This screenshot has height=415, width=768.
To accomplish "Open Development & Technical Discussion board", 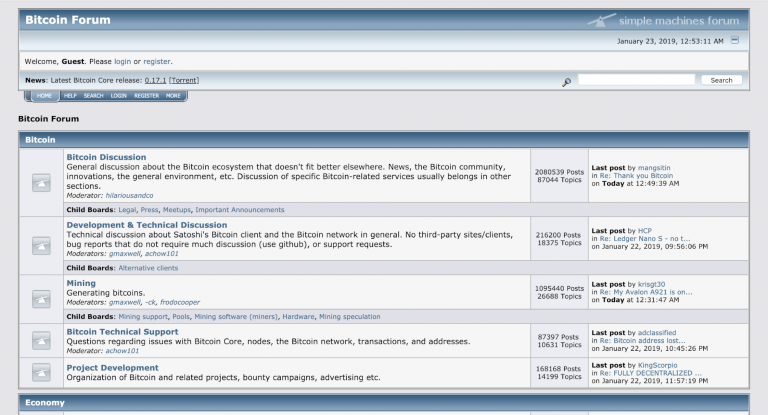I will tap(147, 225).
